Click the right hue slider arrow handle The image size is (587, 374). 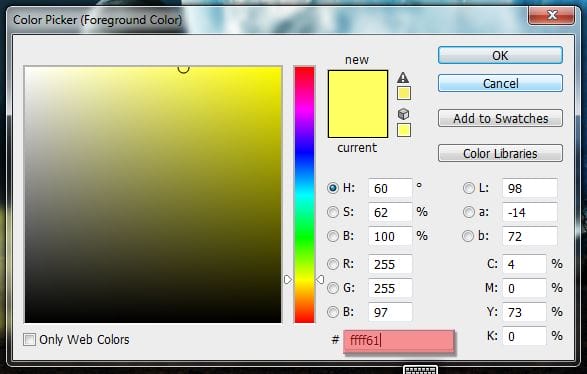click(x=320, y=279)
